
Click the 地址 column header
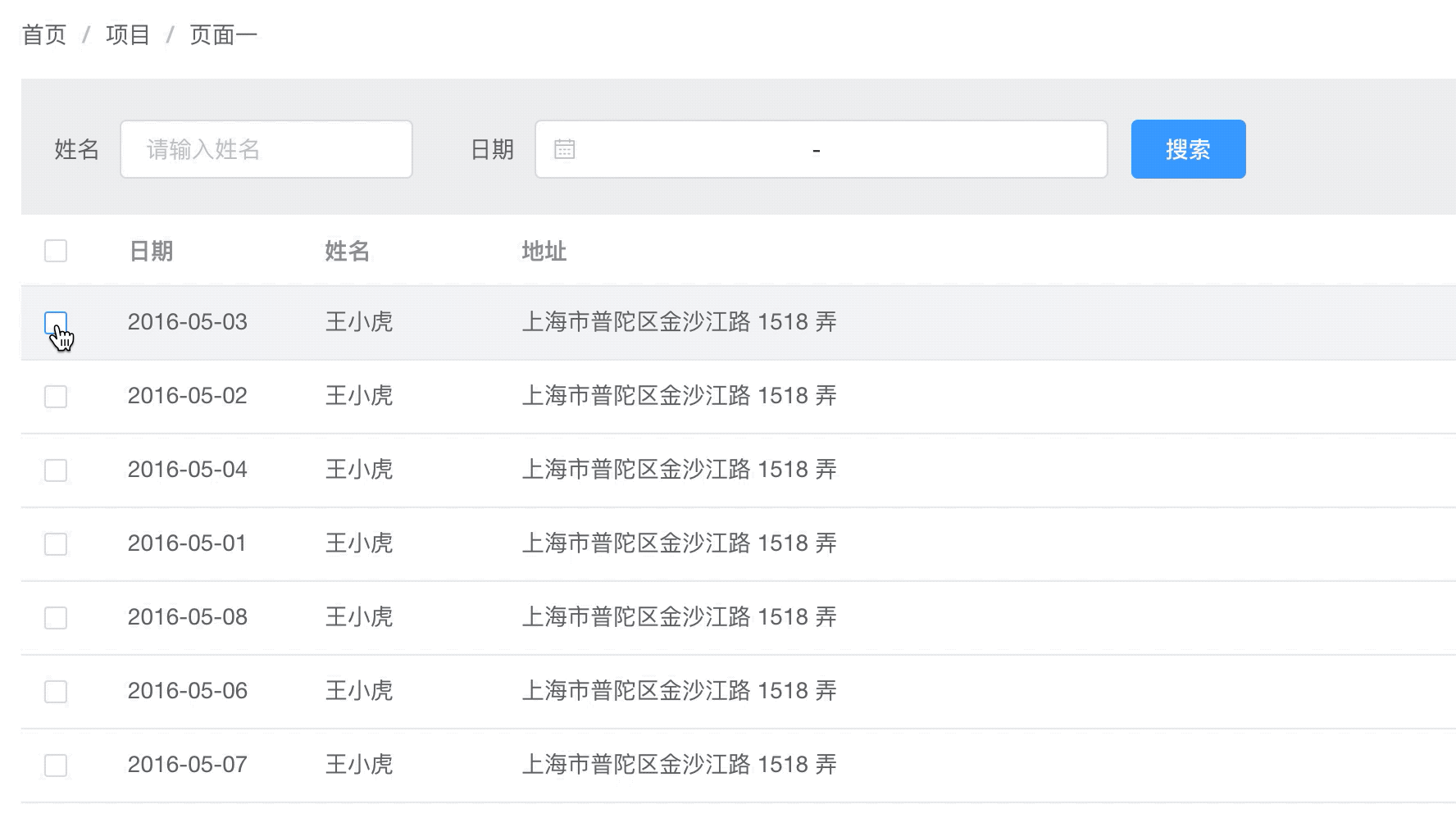(x=544, y=251)
